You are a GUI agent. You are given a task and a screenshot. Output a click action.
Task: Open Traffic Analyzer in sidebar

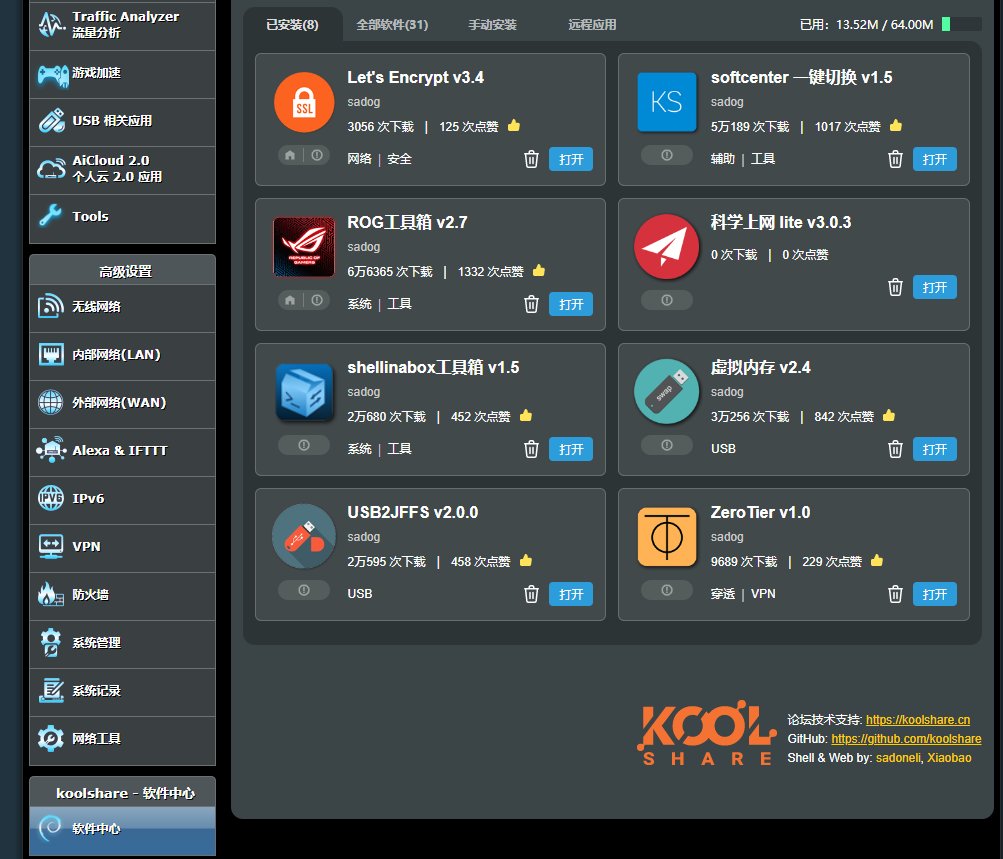(122, 26)
